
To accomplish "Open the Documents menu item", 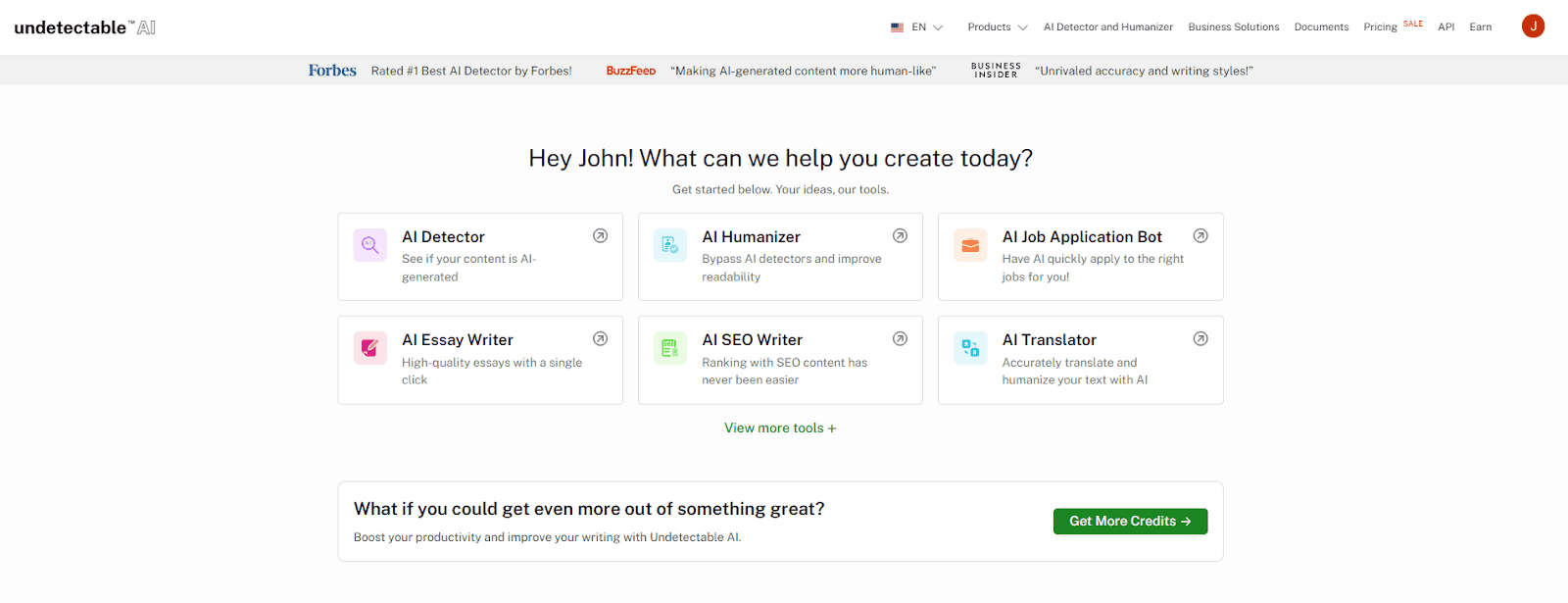I will [x=1321, y=27].
